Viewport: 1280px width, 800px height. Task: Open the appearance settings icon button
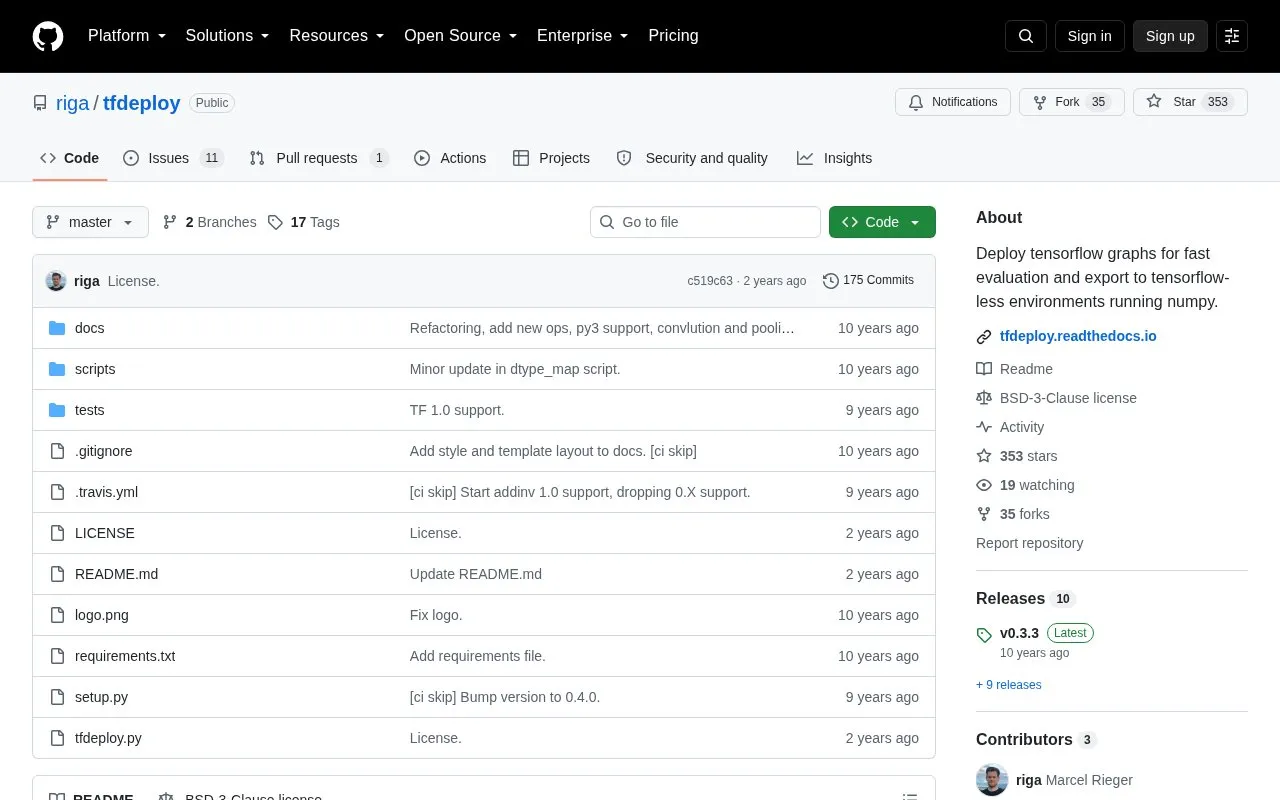(1232, 36)
